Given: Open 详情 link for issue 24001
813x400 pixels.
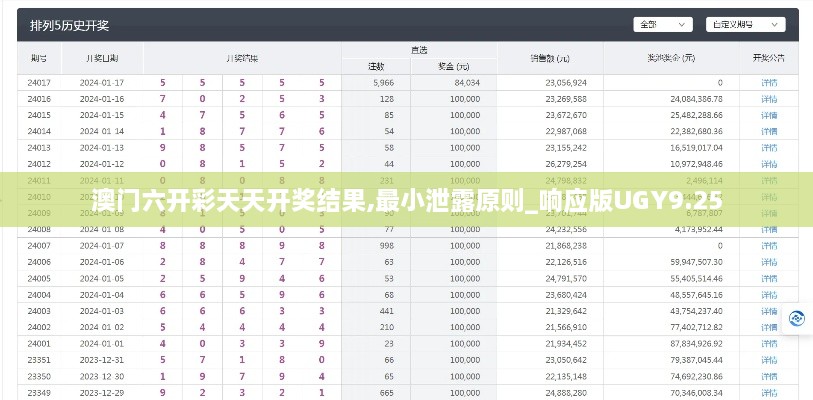Looking at the screenshot, I should coord(769,343).
